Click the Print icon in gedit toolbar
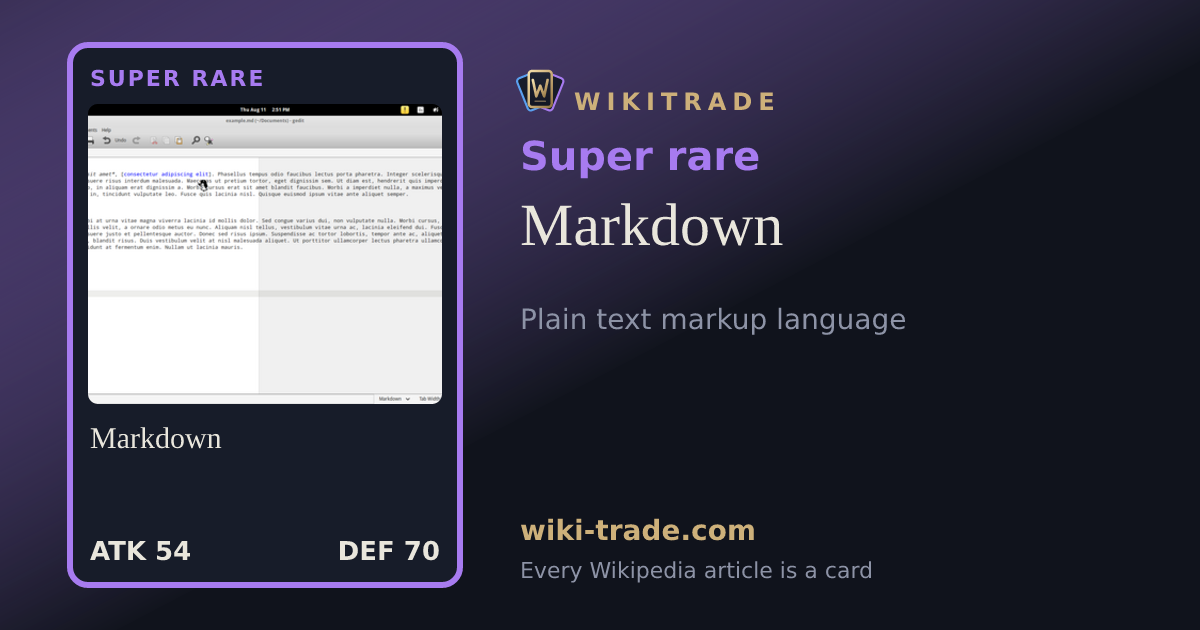The width and height of the screenshot is (1200, 630). coord(90,140)
